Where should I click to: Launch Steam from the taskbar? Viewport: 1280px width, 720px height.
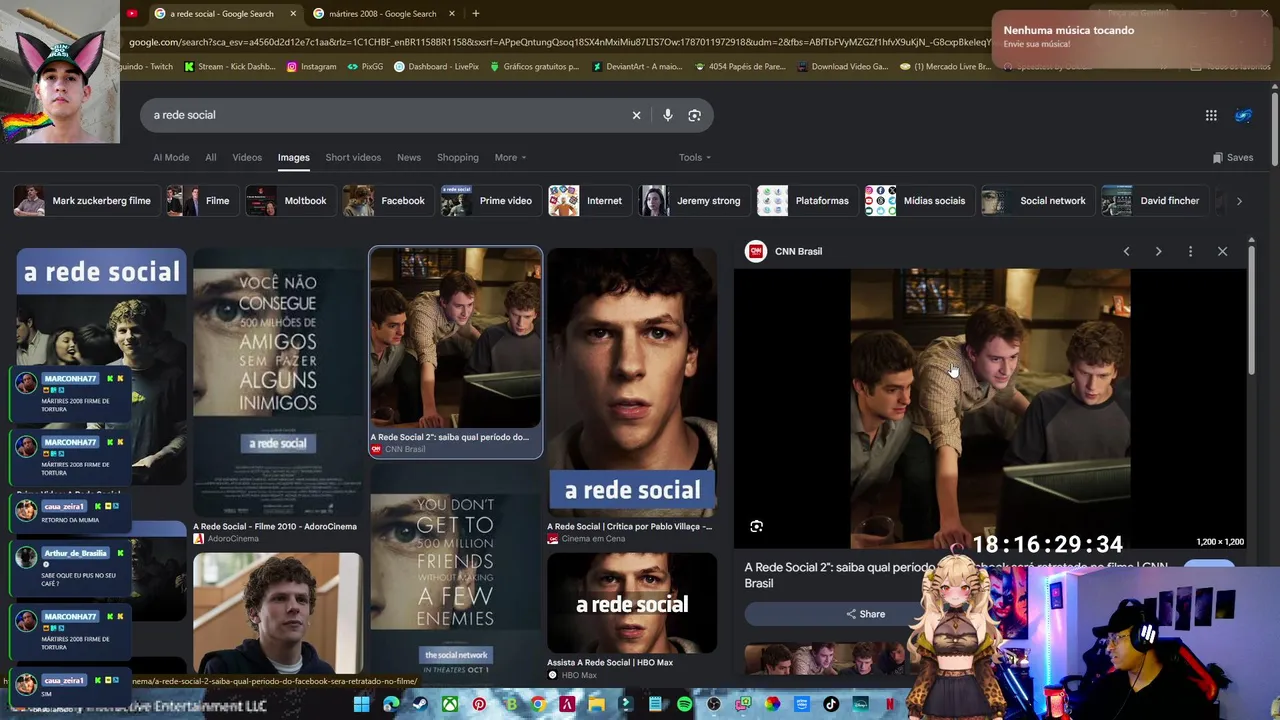(420, 704)
